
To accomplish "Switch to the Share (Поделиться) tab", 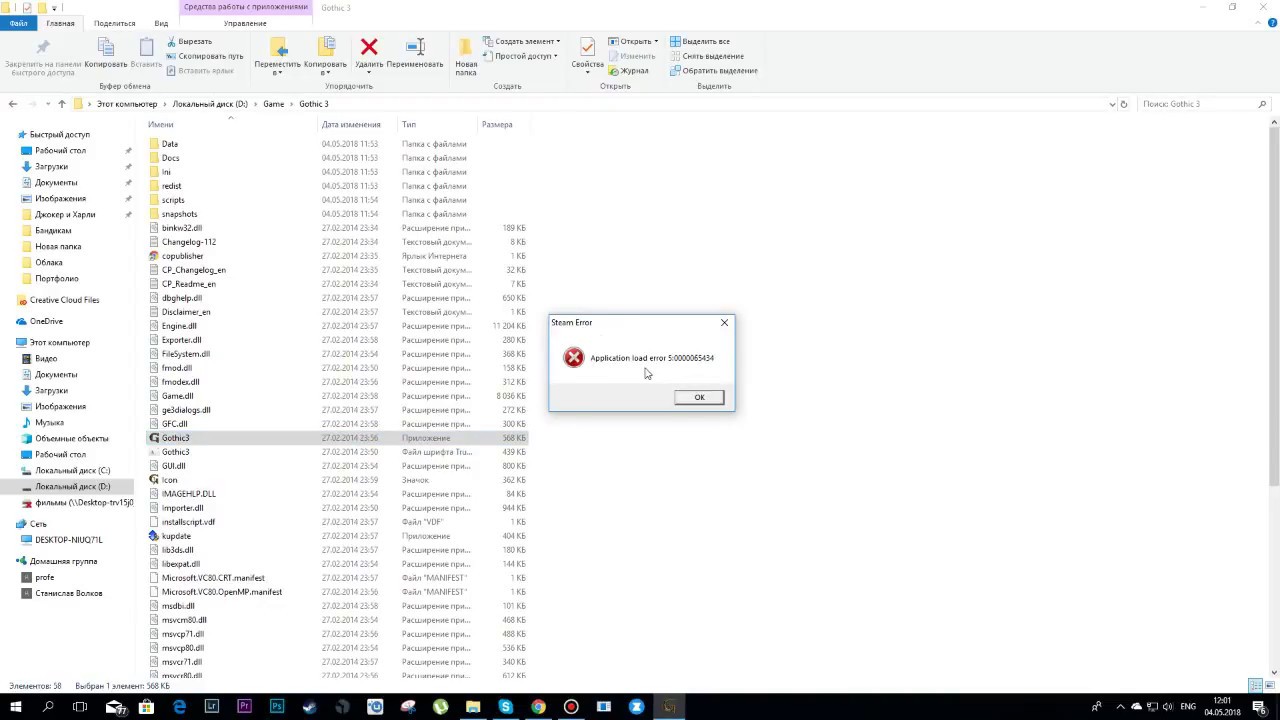I will pos(114,23).
